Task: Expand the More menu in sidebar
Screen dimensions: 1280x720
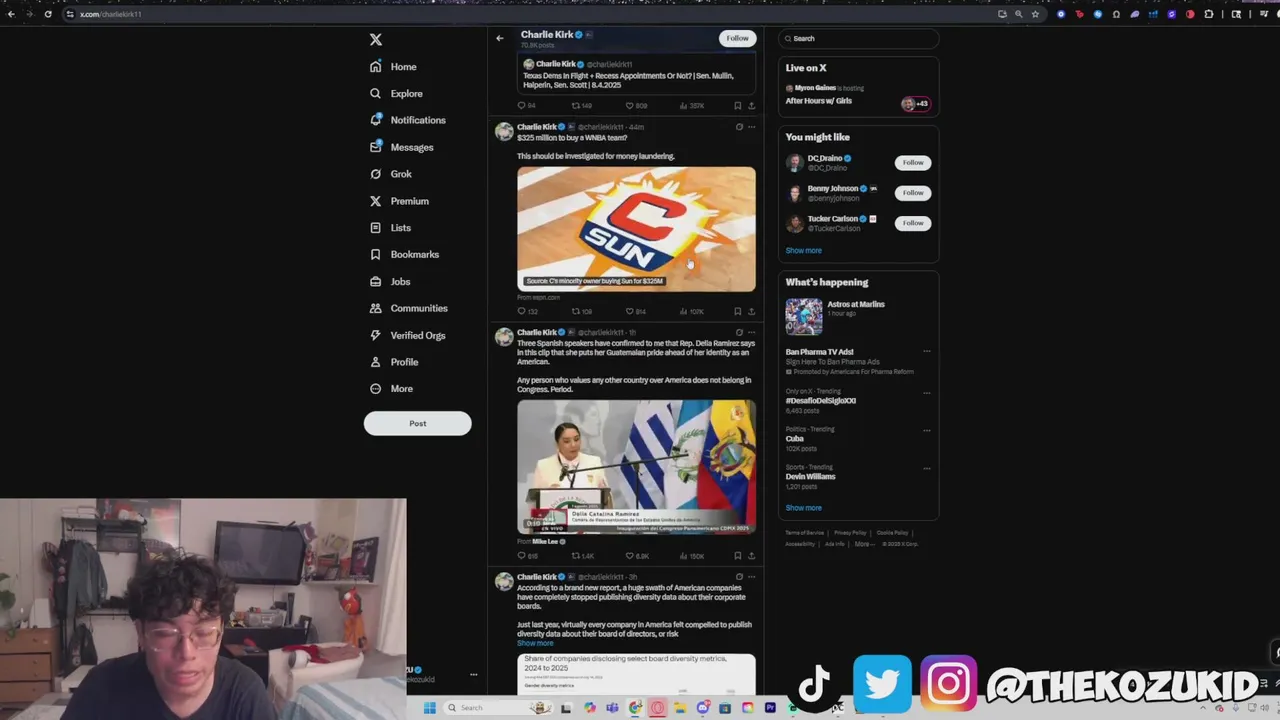Action: (x=391, y=389)
